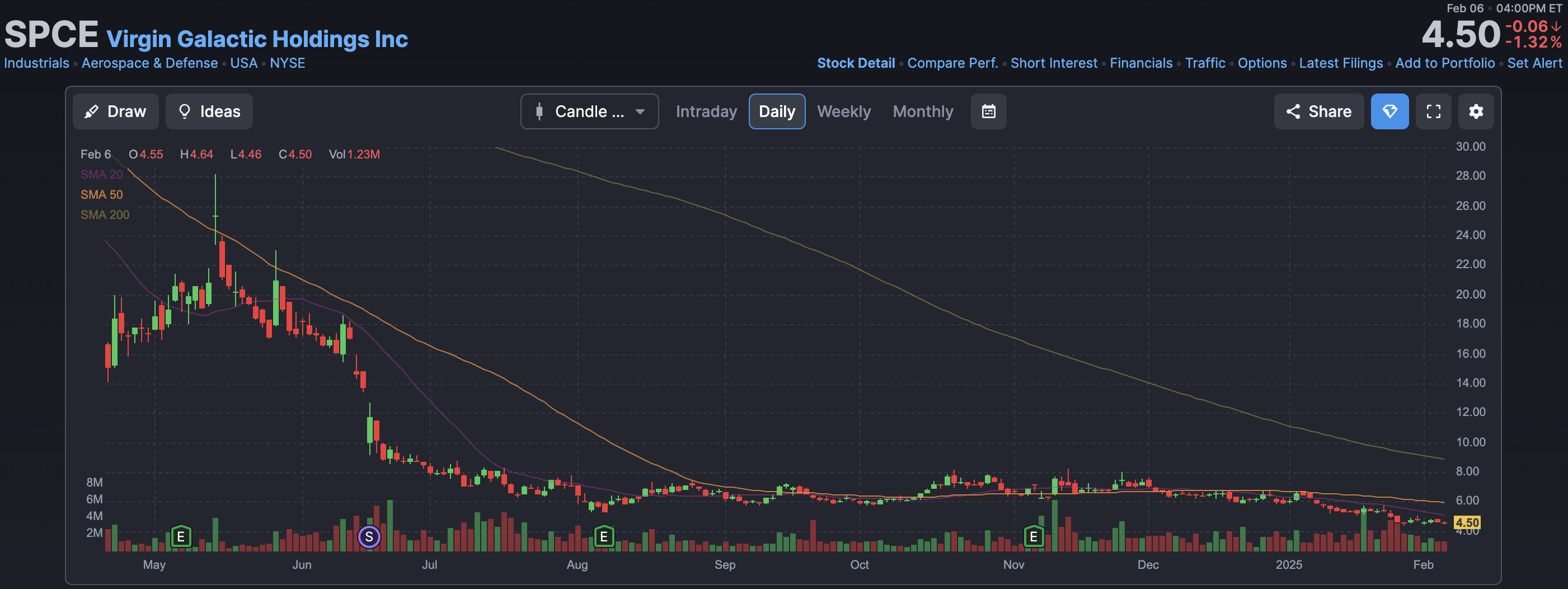Click the earnings E marker in November
This screenshot has width=1568, height=589.
tap(1034, 537)
